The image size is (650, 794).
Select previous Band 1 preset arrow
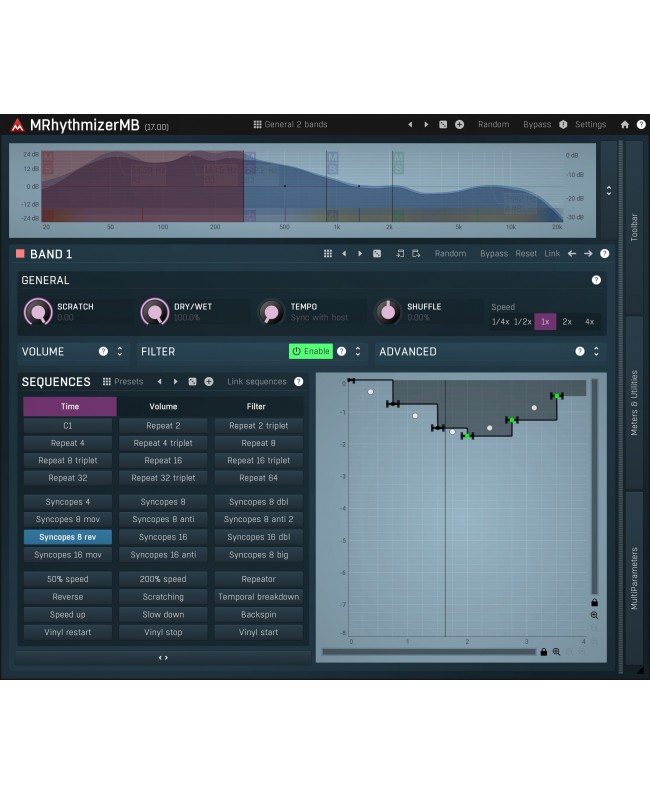point(344,254)
